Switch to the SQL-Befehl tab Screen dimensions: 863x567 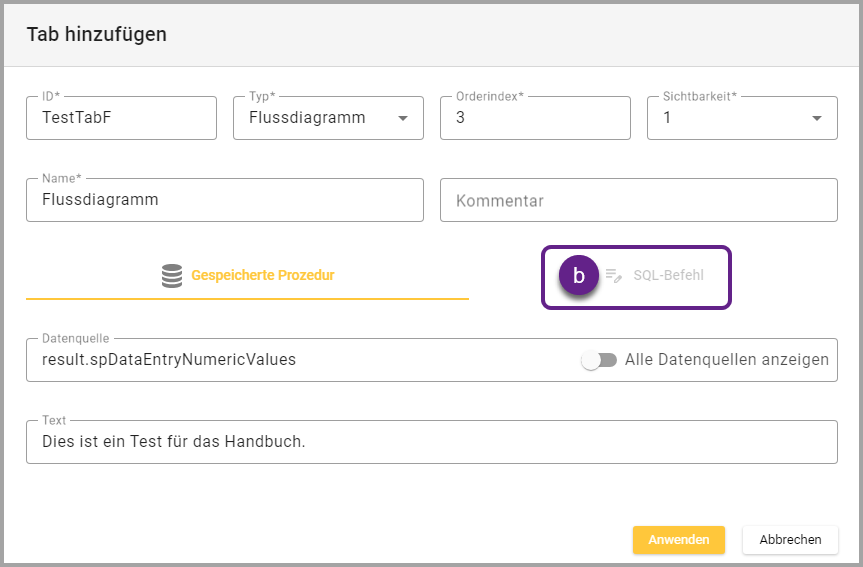coord(668,276)
